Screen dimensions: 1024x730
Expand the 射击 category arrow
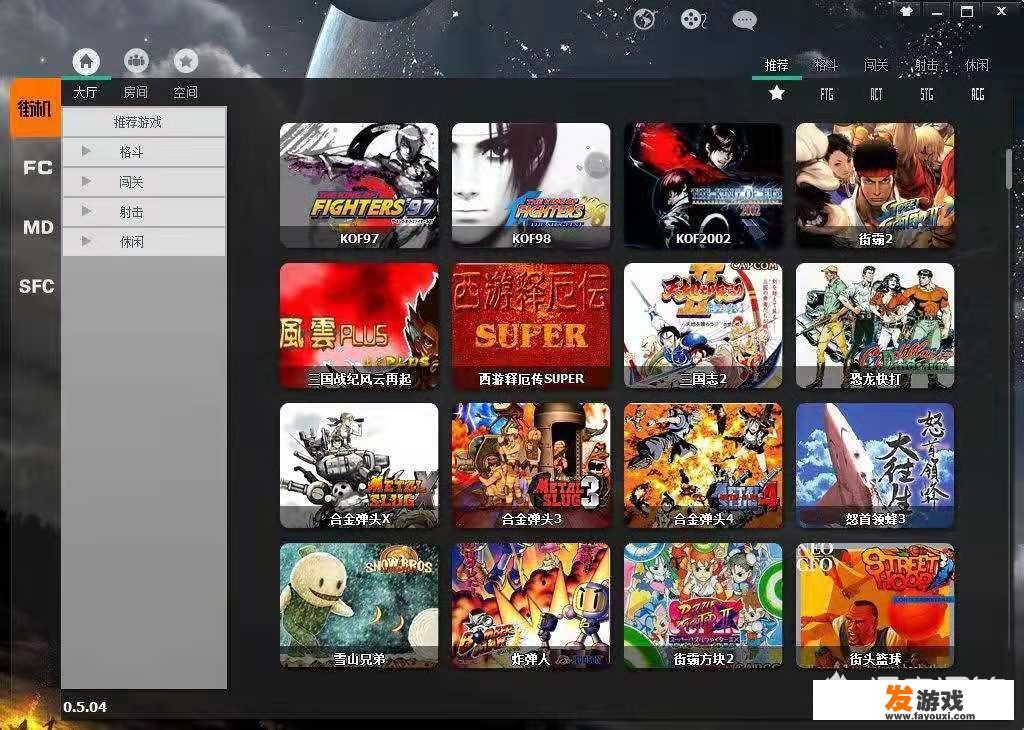click(86, 211)
